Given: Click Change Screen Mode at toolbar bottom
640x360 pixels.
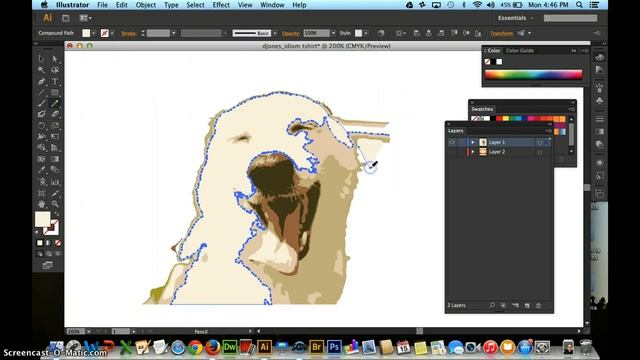Looking at the screenshot, I should click(48, 265).
